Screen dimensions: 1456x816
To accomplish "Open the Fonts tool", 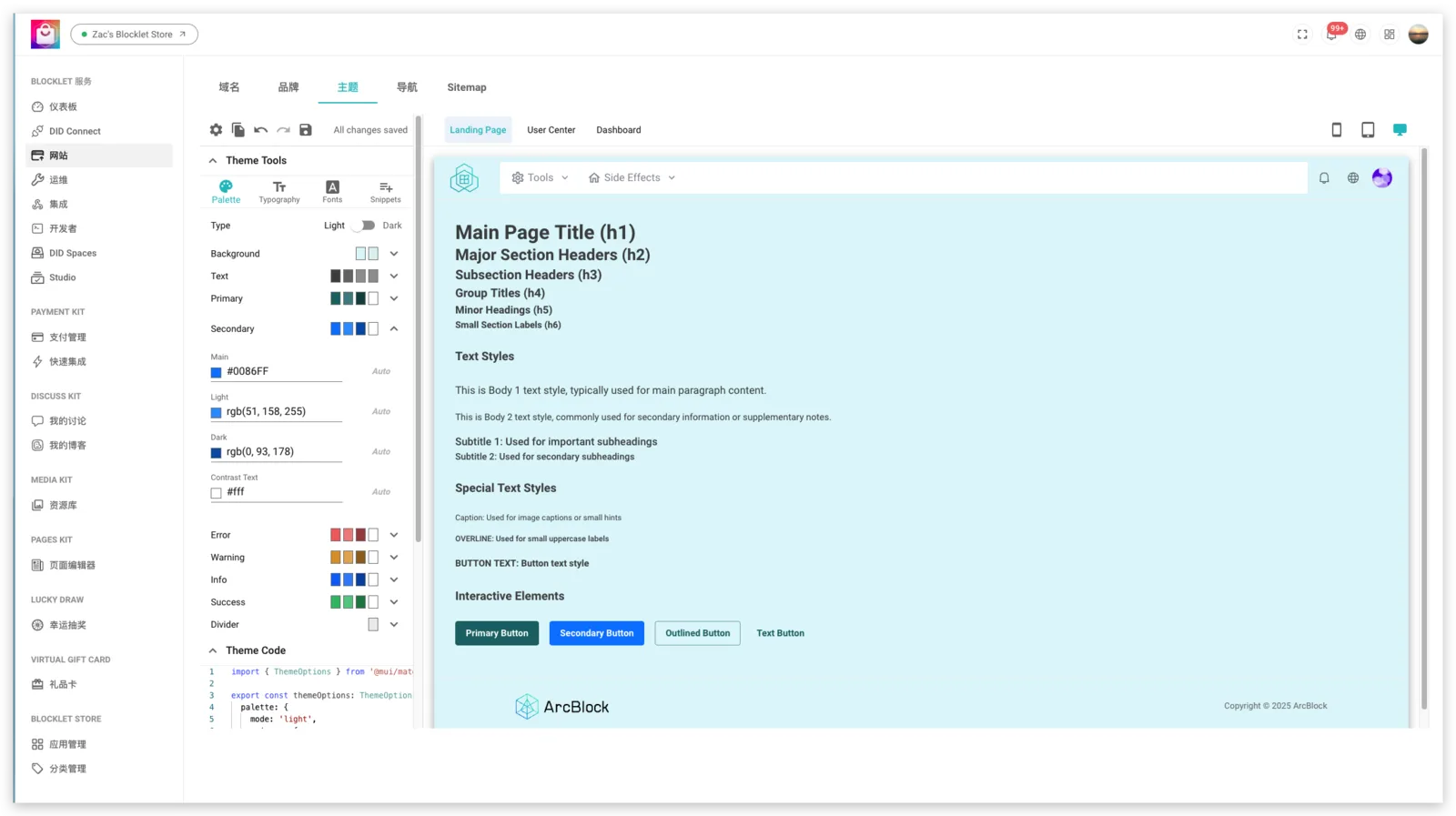I will click(332, 191).
